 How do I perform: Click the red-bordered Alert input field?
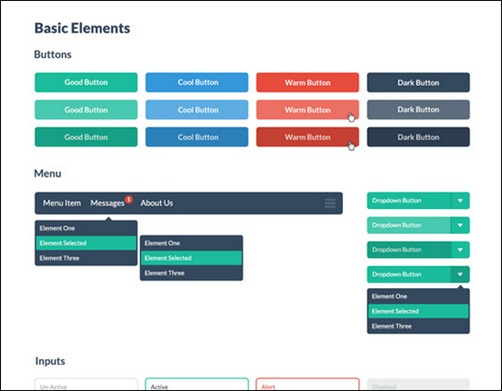[307, 384]
